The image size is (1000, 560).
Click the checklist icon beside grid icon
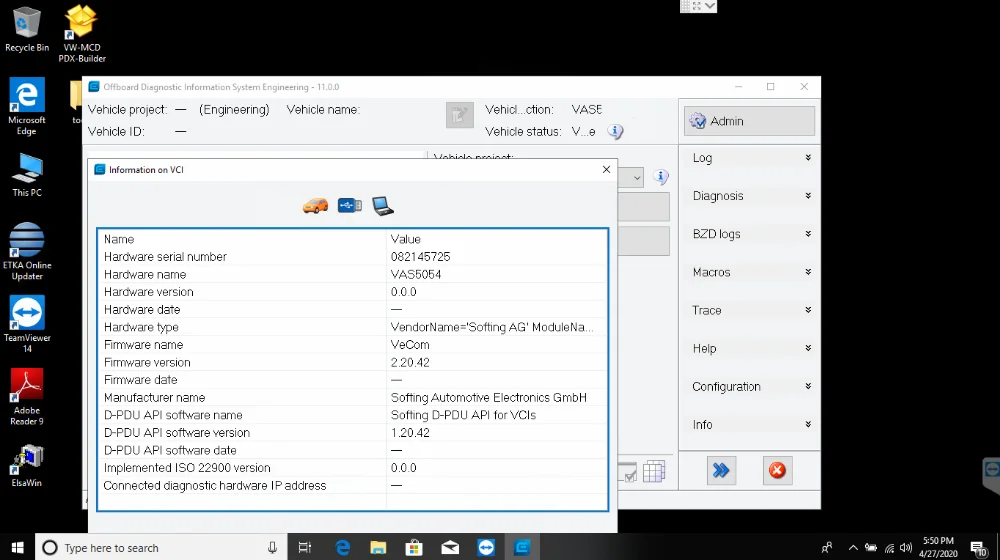click(x=628, y=473)
